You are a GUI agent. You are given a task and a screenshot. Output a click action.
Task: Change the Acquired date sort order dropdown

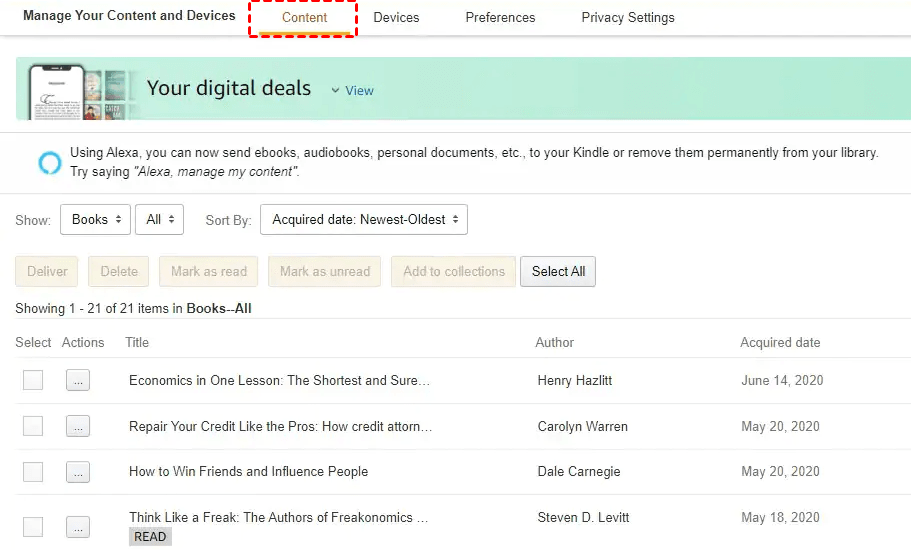[364, 220]
